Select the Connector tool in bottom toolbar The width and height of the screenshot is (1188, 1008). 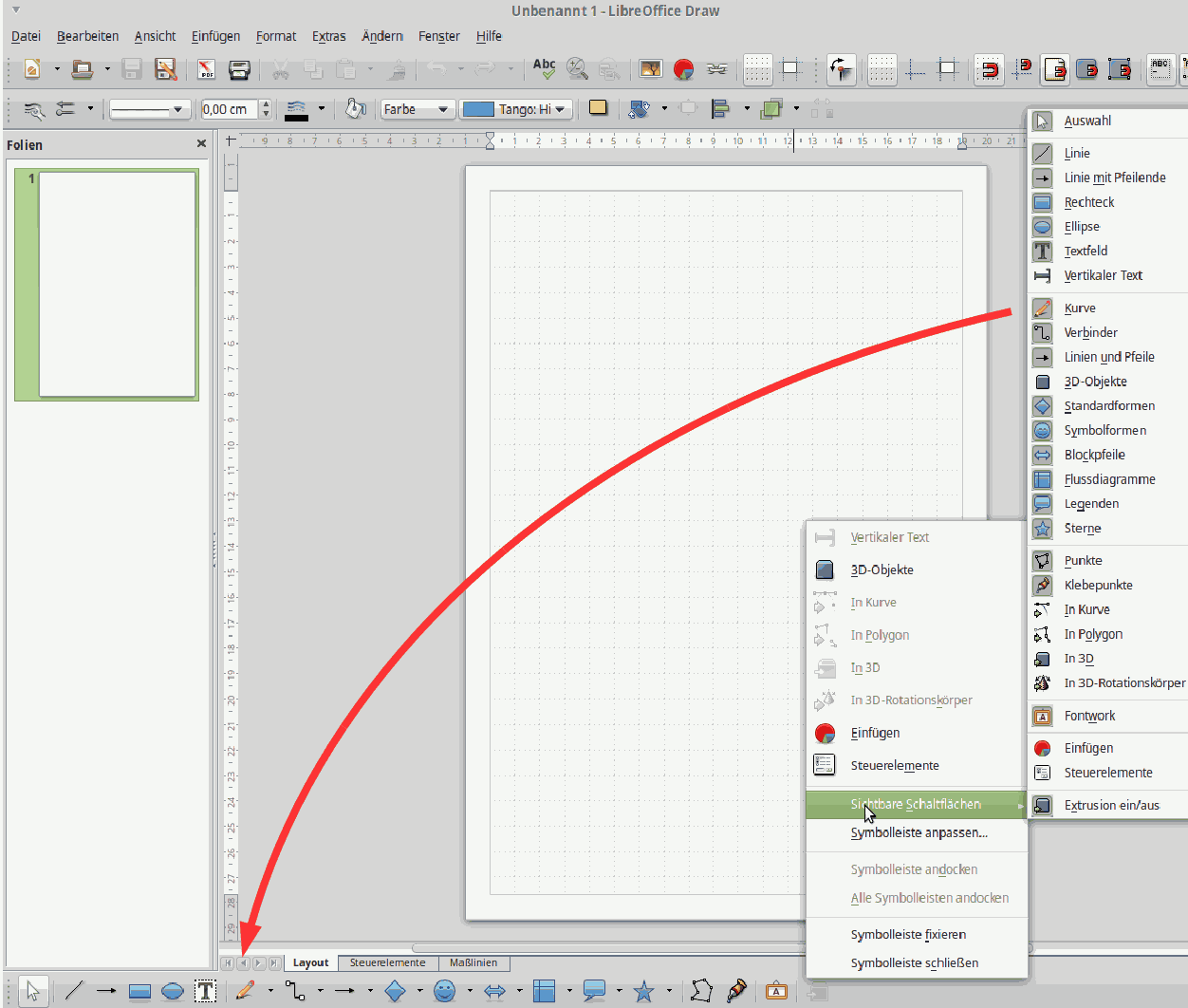(296, 991)
